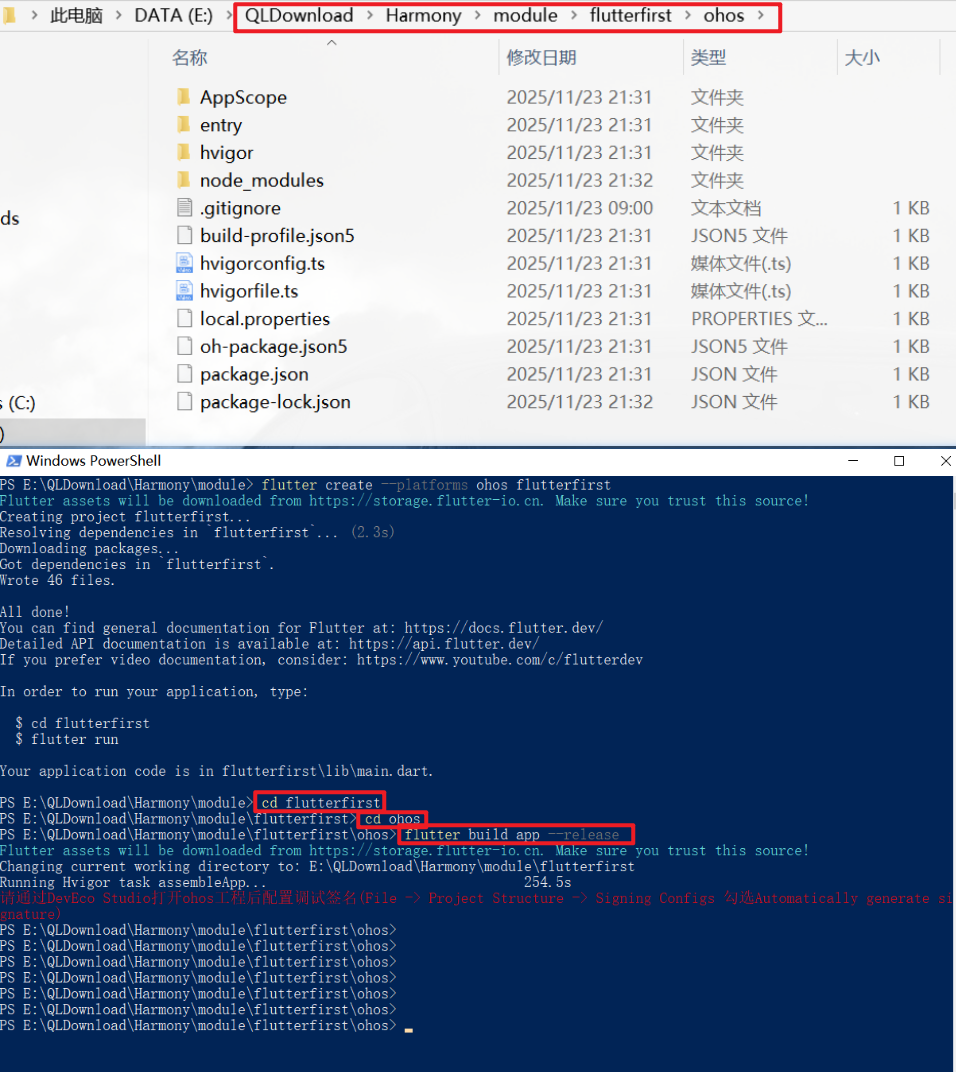Navigate to QLDownload breadcrumb
956x1072 pixels.
(299, 15)
